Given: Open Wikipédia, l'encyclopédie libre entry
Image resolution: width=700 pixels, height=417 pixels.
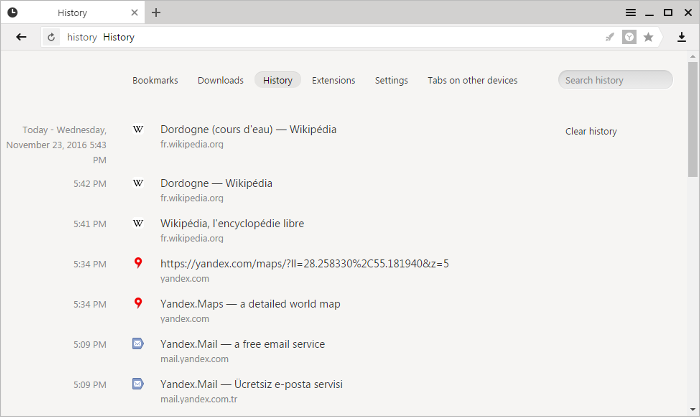Looking at the screenshot, I should tap(232, 224).
